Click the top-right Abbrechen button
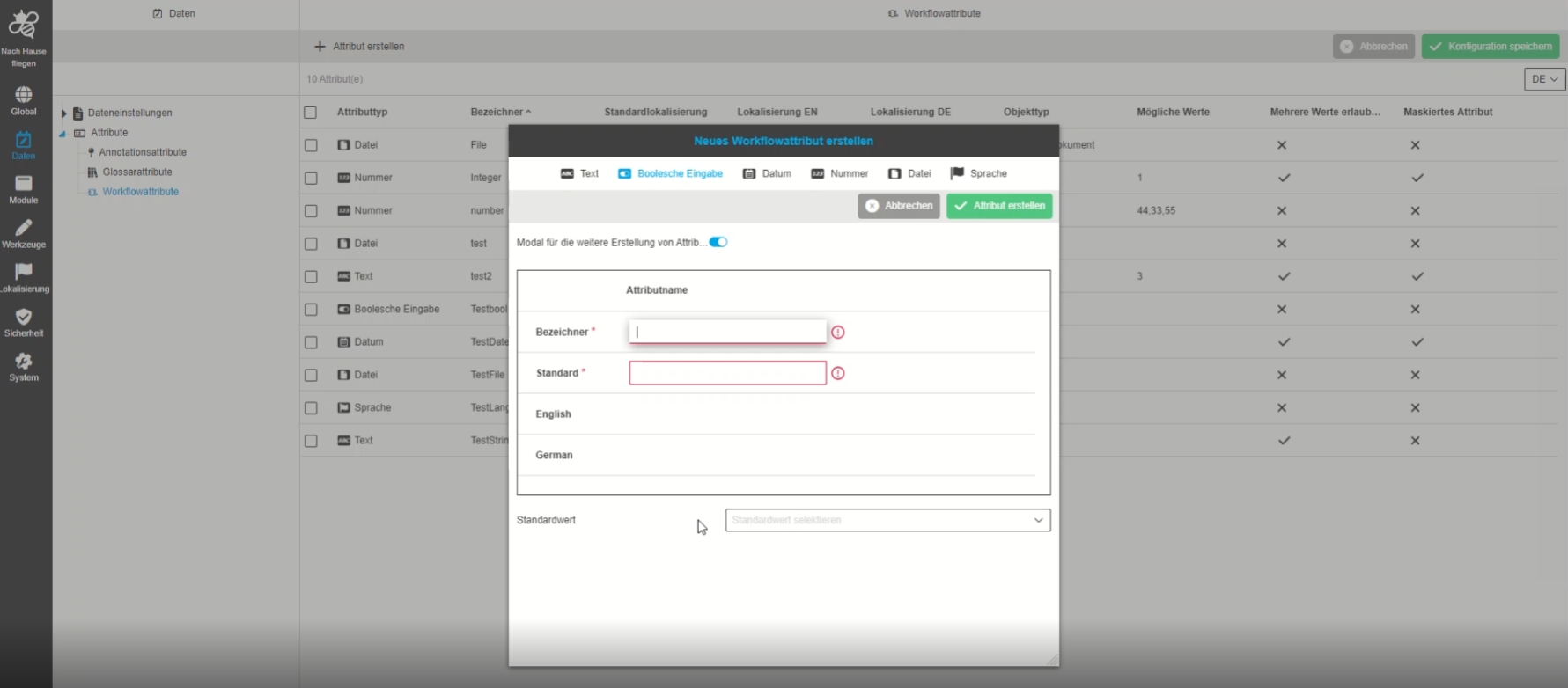The height and width of the screenshot is (688, 1568). [x=1373, y=47]
